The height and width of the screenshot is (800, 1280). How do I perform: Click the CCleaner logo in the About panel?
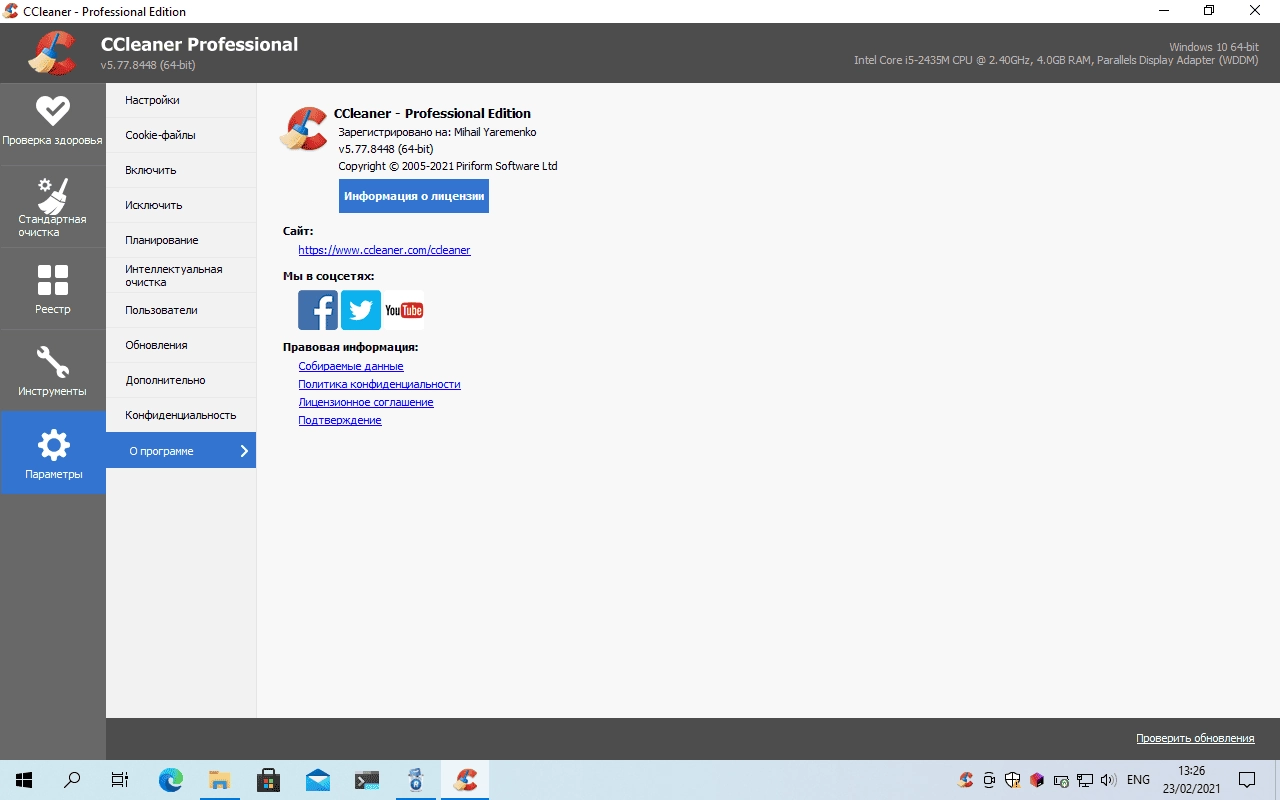point(304,129)
